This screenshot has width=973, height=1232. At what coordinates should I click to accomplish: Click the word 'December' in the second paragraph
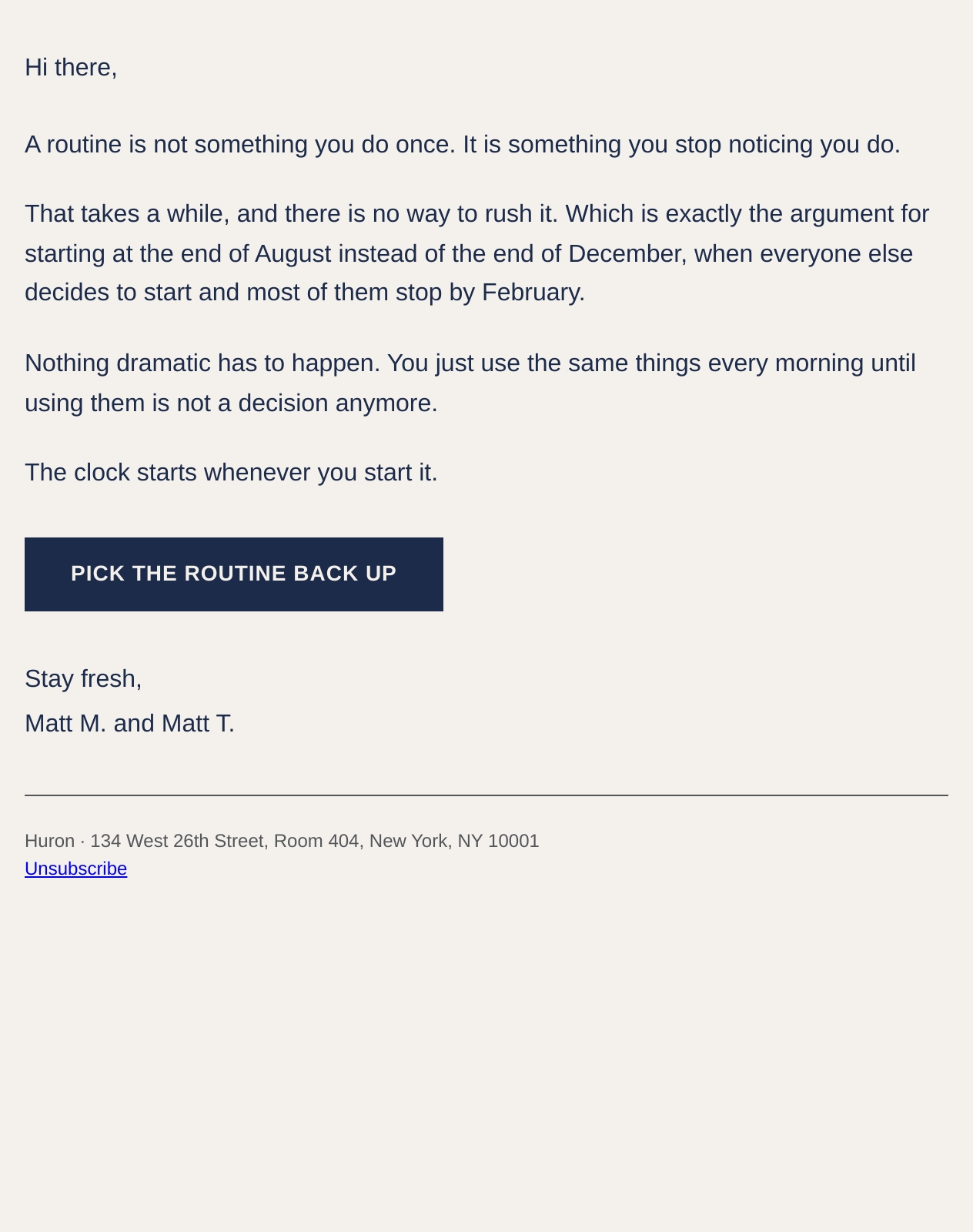(627, 253)
